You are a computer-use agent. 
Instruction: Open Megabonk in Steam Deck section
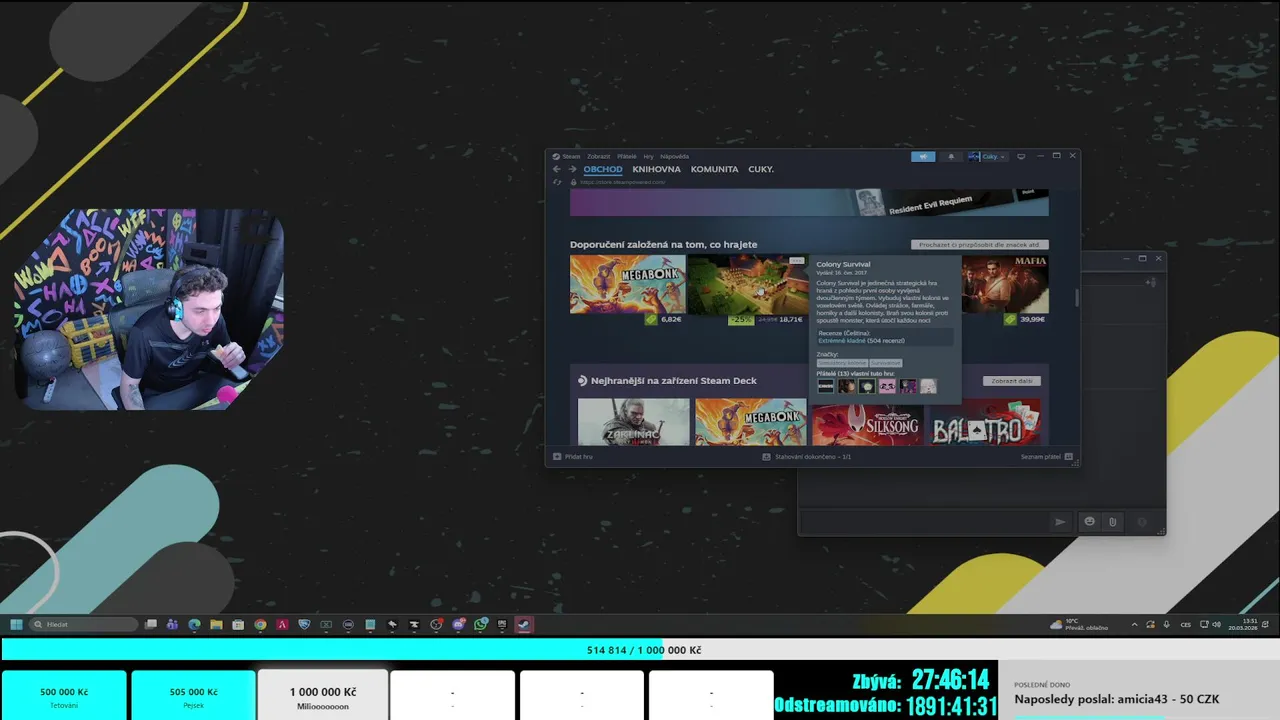750,422
